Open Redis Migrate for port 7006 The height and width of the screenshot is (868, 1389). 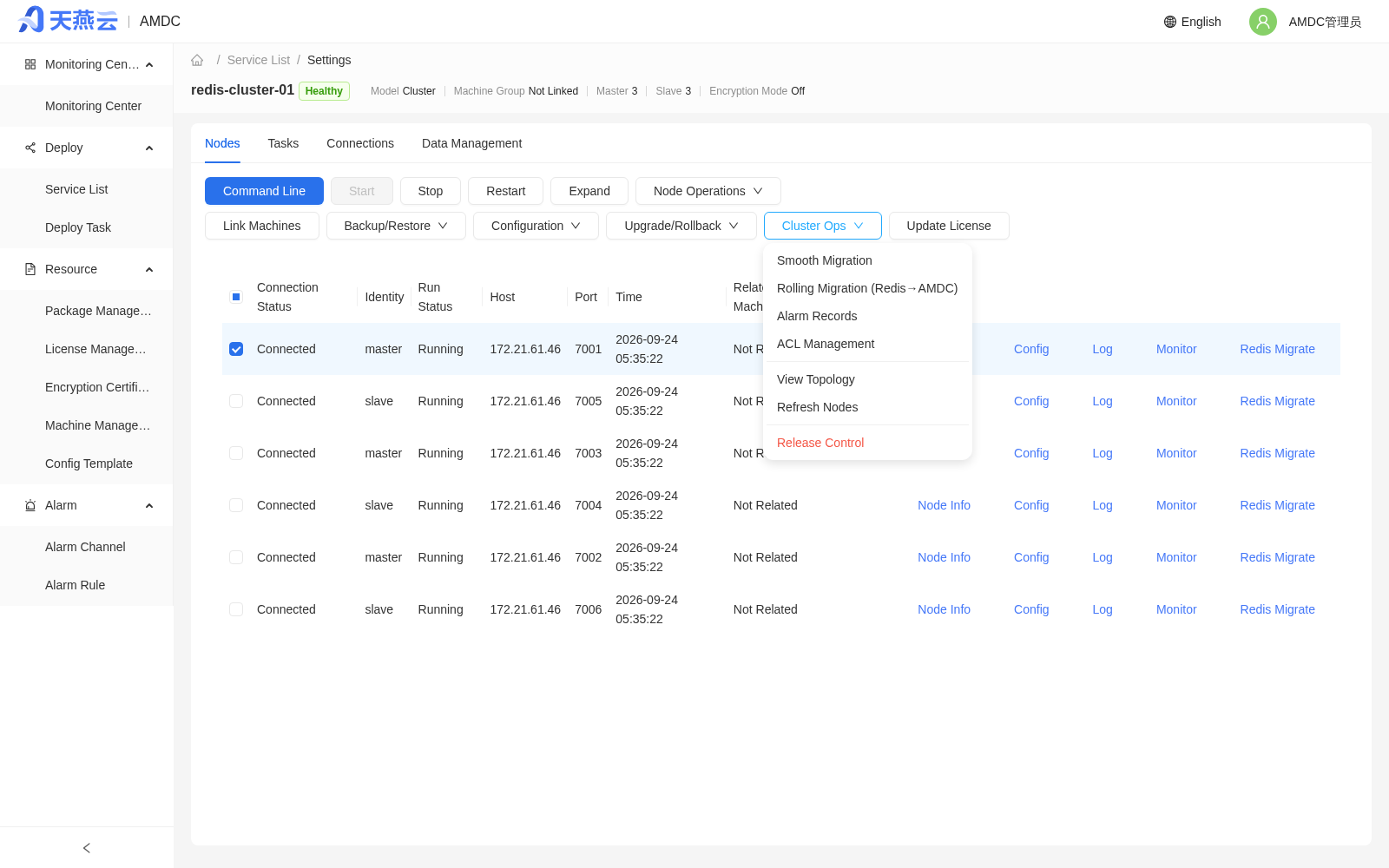[1277, 609]
